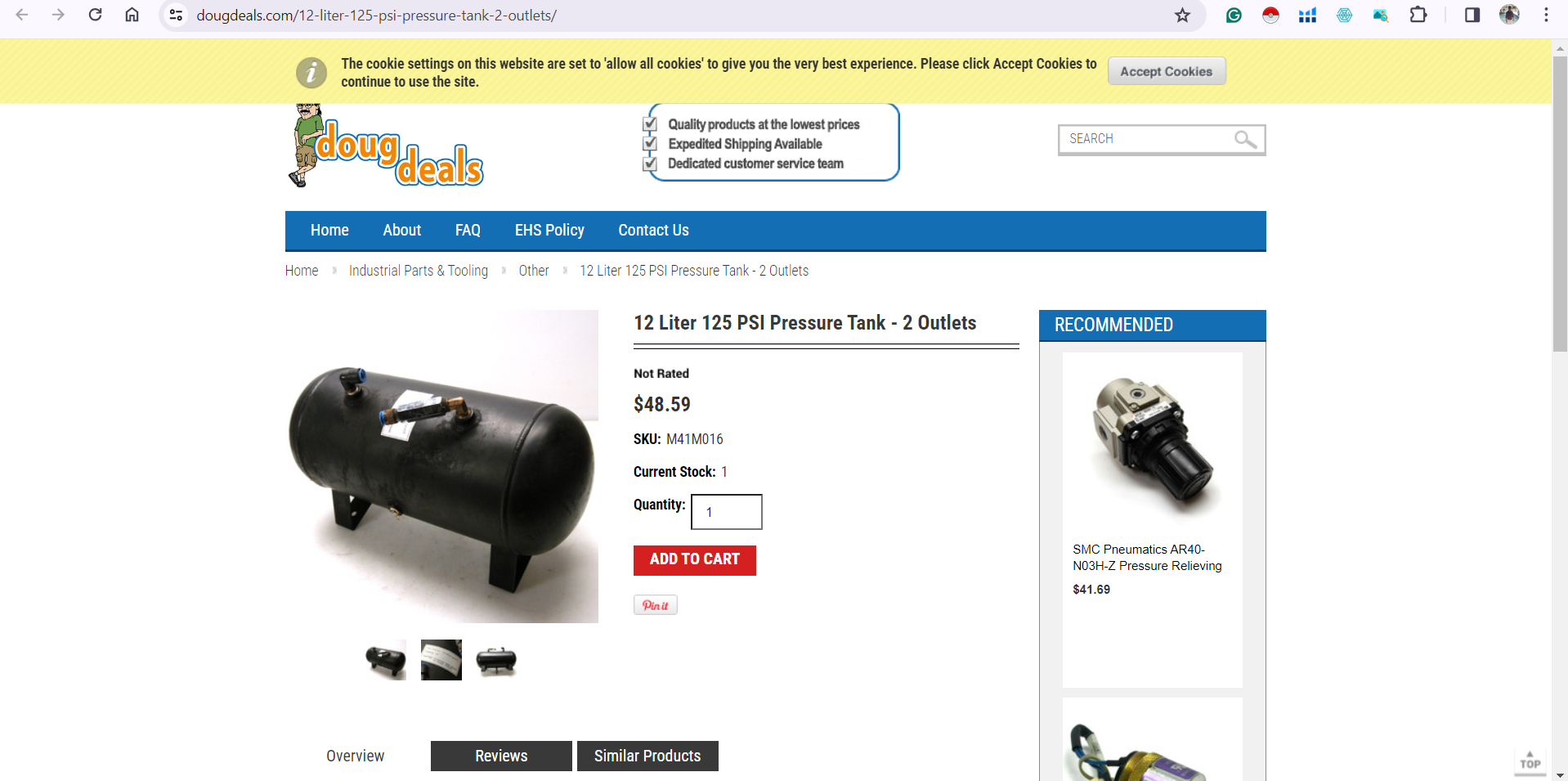Reload the page using the refresh icon
The width and height of the screenshot is (1568, 781).
tap(95, 15)
